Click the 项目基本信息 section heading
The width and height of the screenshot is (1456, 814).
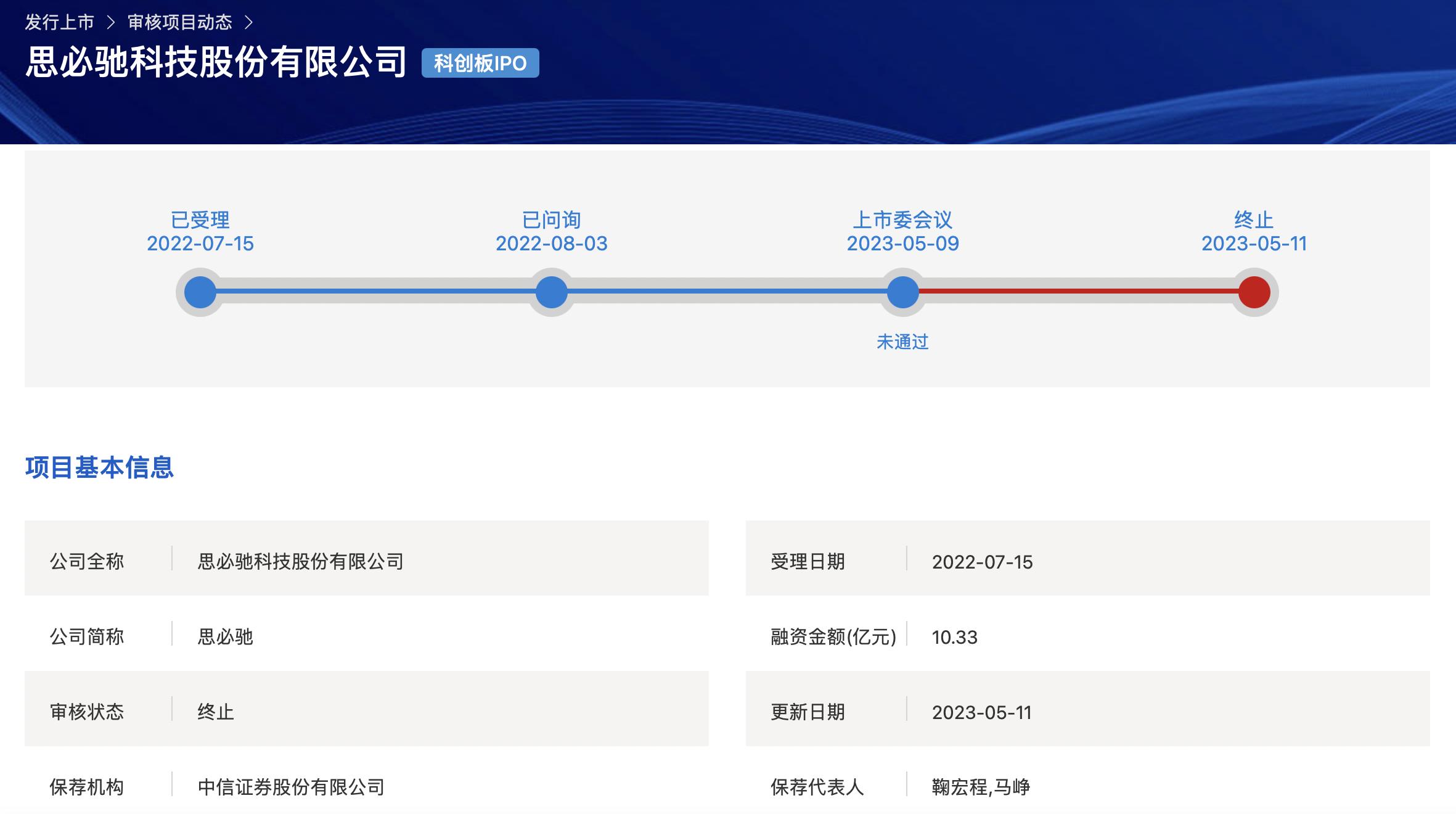tap(99, 467)
